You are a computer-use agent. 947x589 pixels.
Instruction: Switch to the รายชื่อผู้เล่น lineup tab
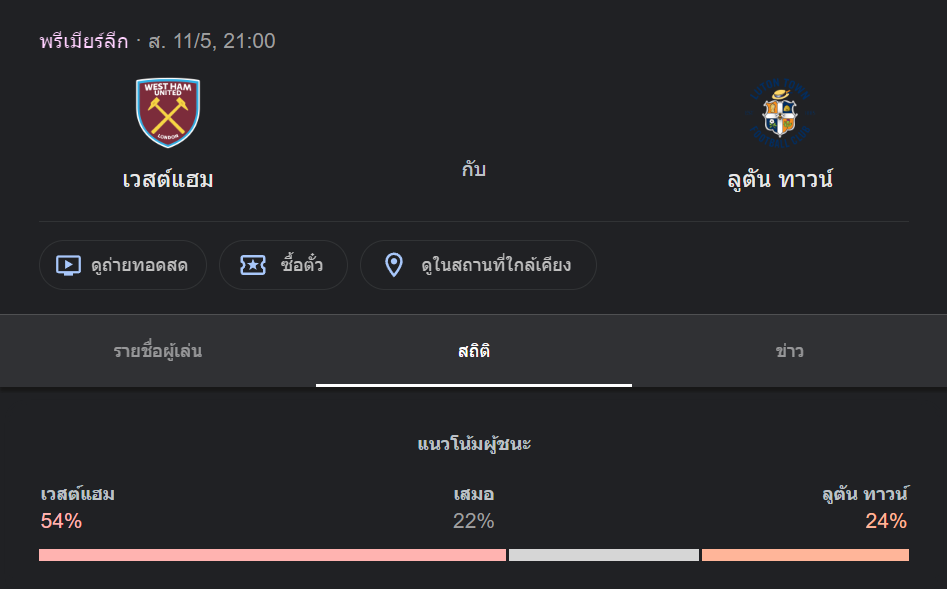click(x=157, y=351)
